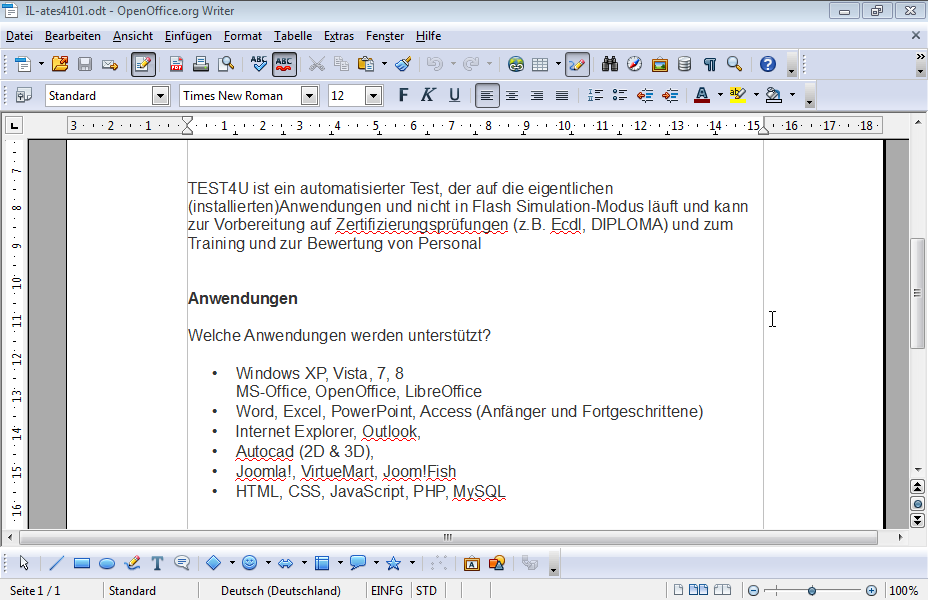The height and width of the screenshot is (600, 928).
Task: Click the Zoom magnifier icon
Action: point(734,64)
